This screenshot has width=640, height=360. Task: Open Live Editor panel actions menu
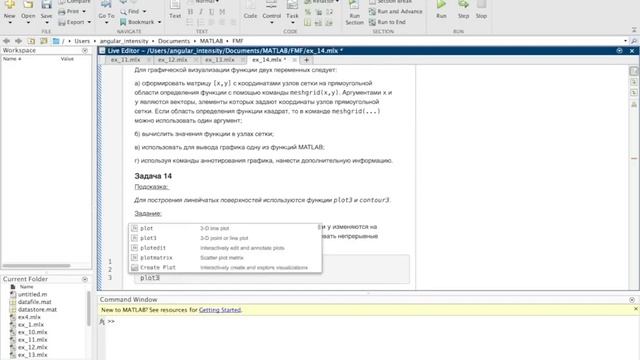coord(620,51)
